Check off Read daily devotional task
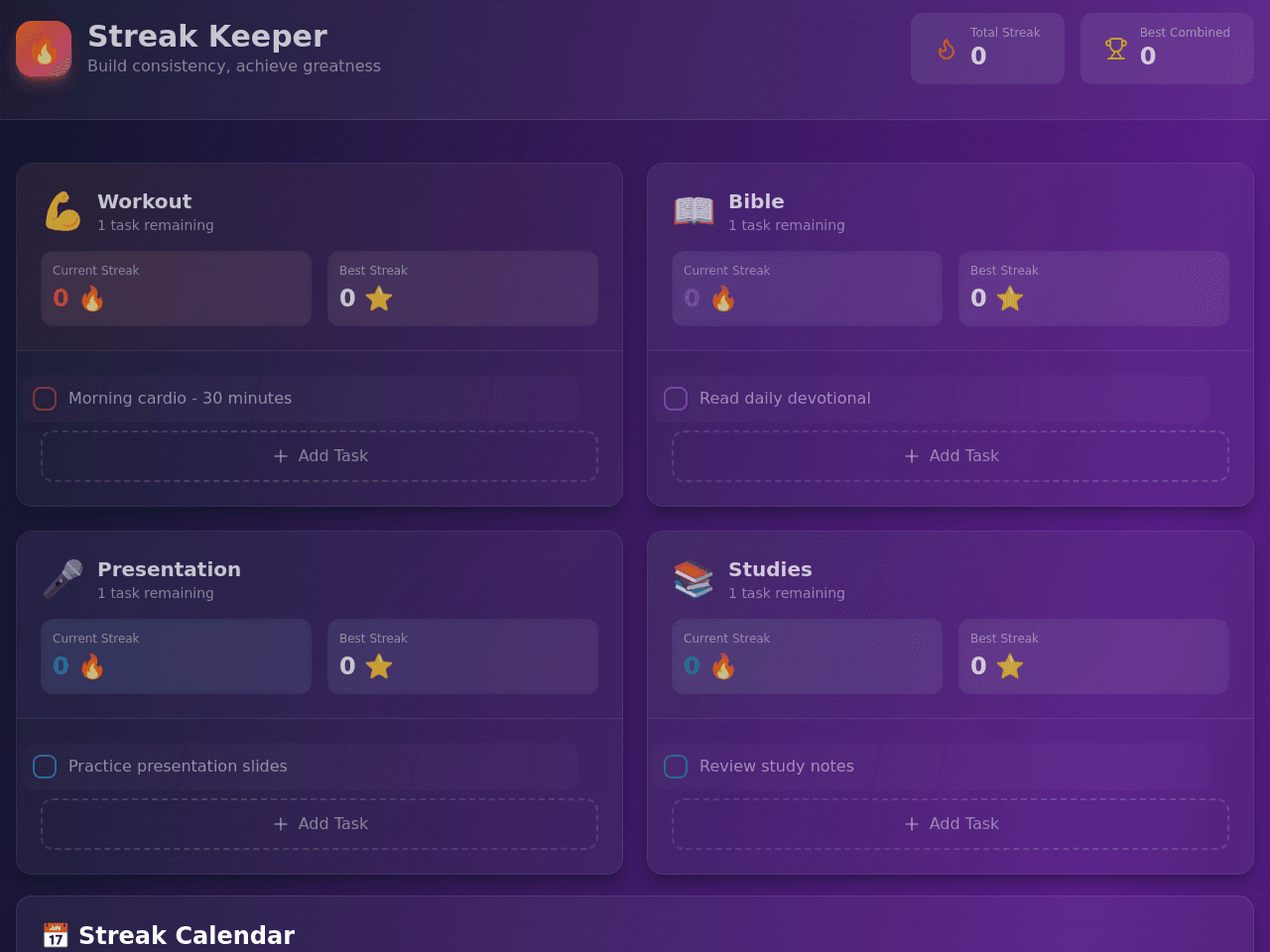 click(x=676, y=399)
